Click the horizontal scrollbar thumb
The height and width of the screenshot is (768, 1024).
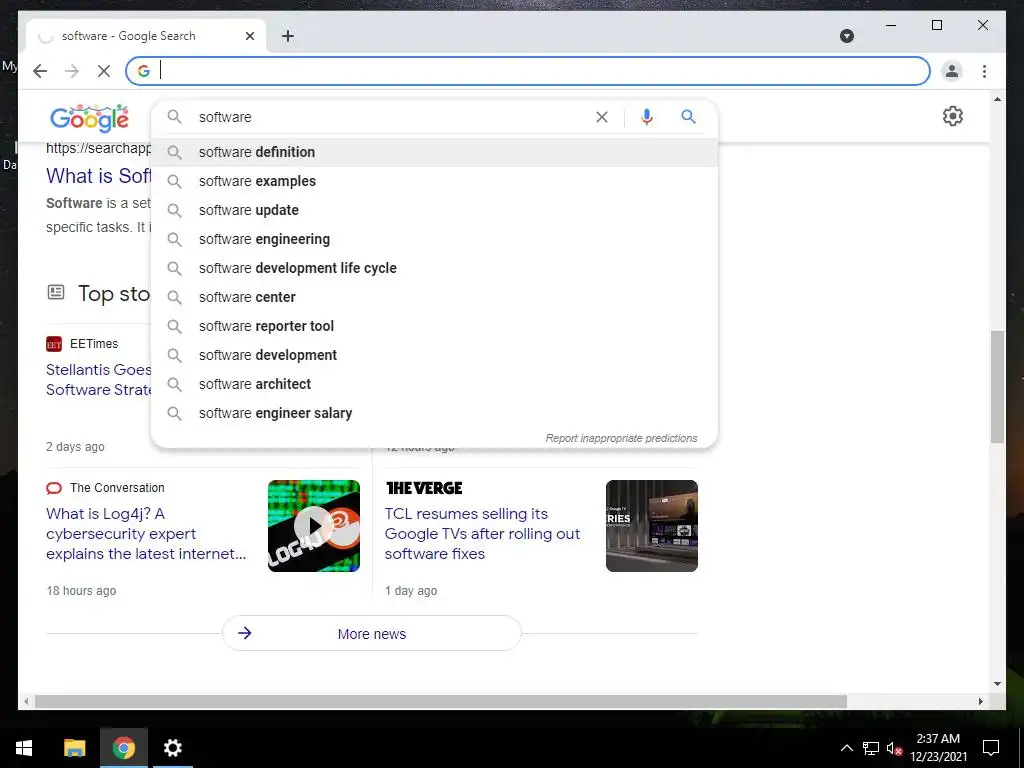point(441,701)
